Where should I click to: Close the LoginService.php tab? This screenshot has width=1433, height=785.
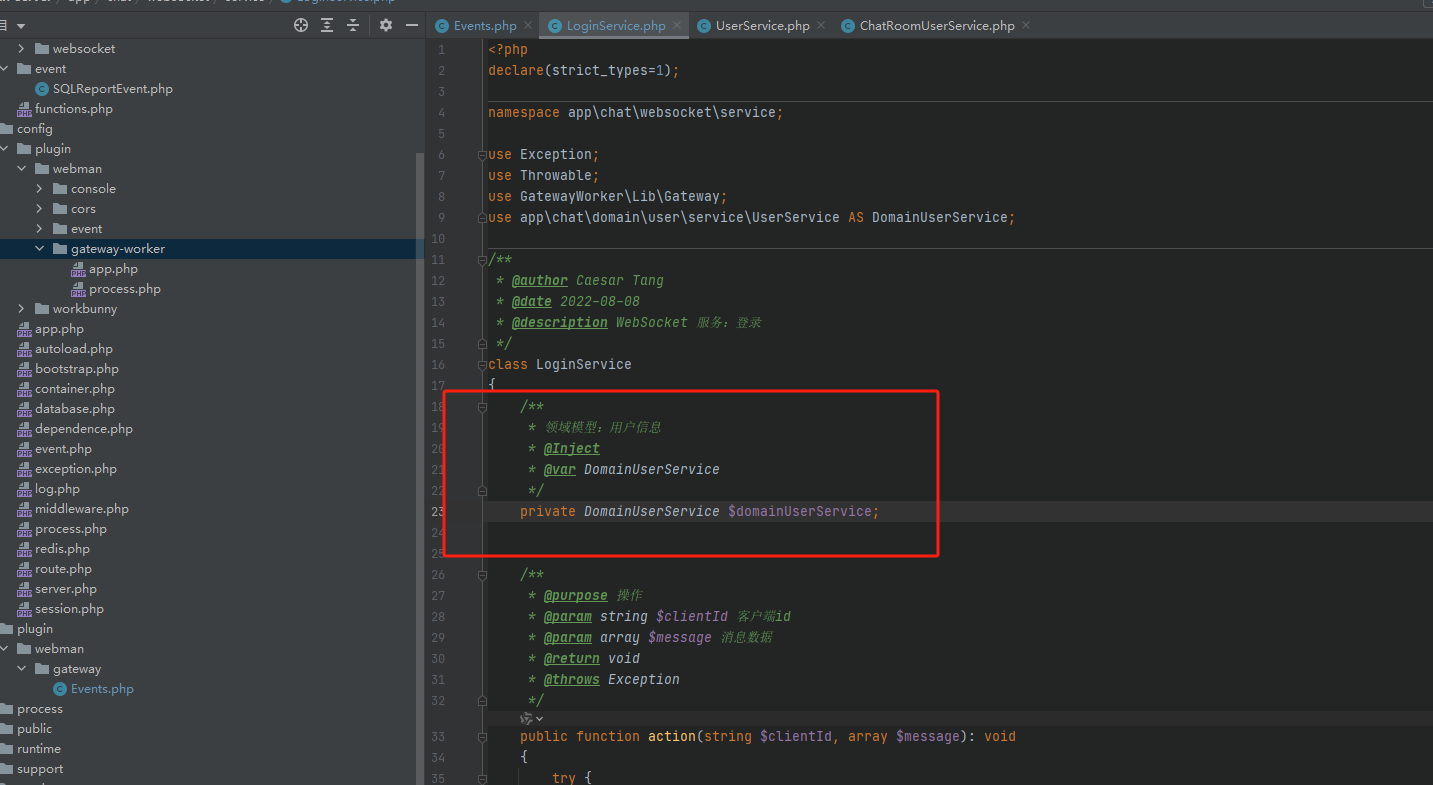677,26
